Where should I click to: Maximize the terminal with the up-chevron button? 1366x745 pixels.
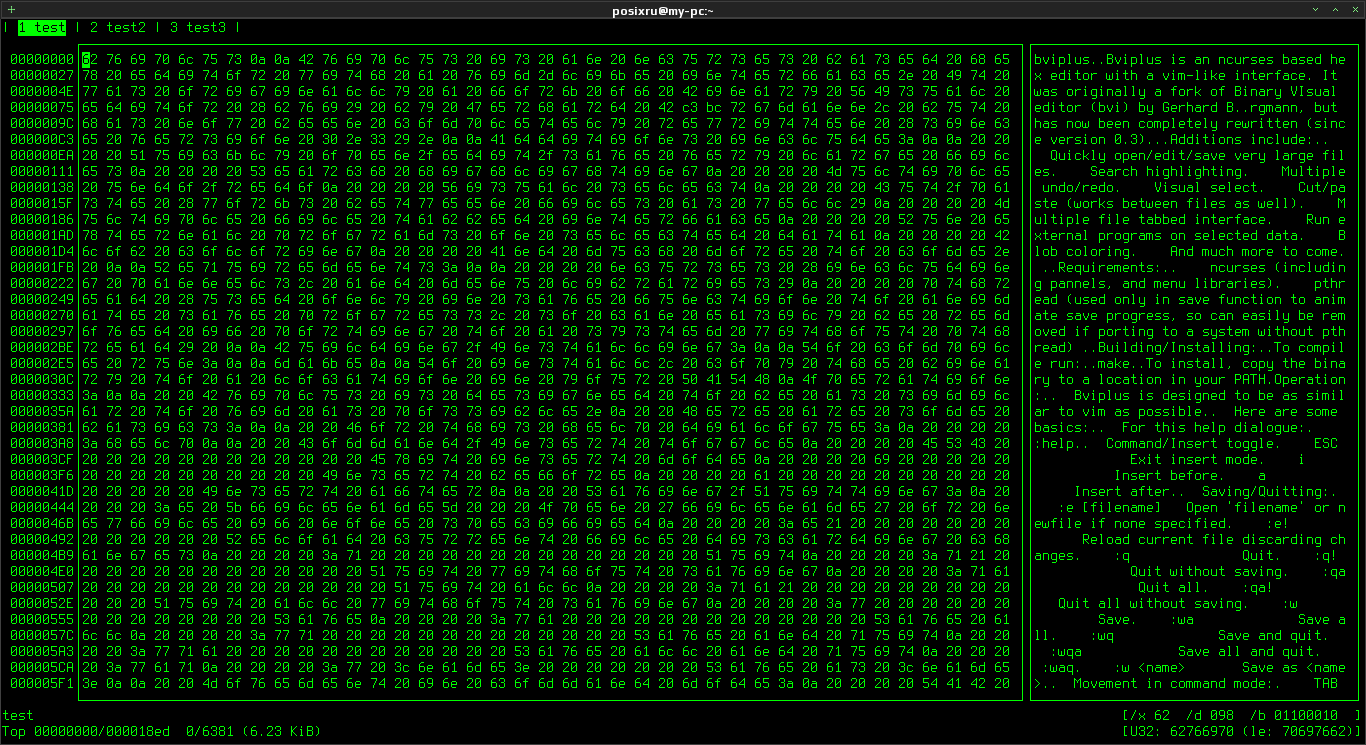click(x=1337, y=9)
